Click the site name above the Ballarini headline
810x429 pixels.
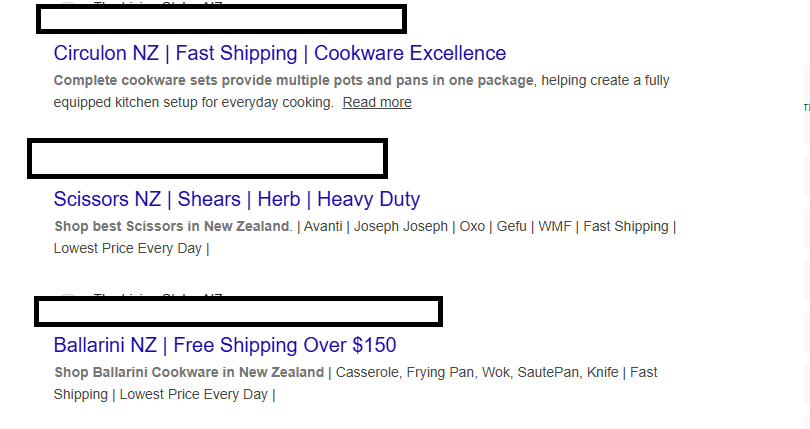tap(158, 297)
